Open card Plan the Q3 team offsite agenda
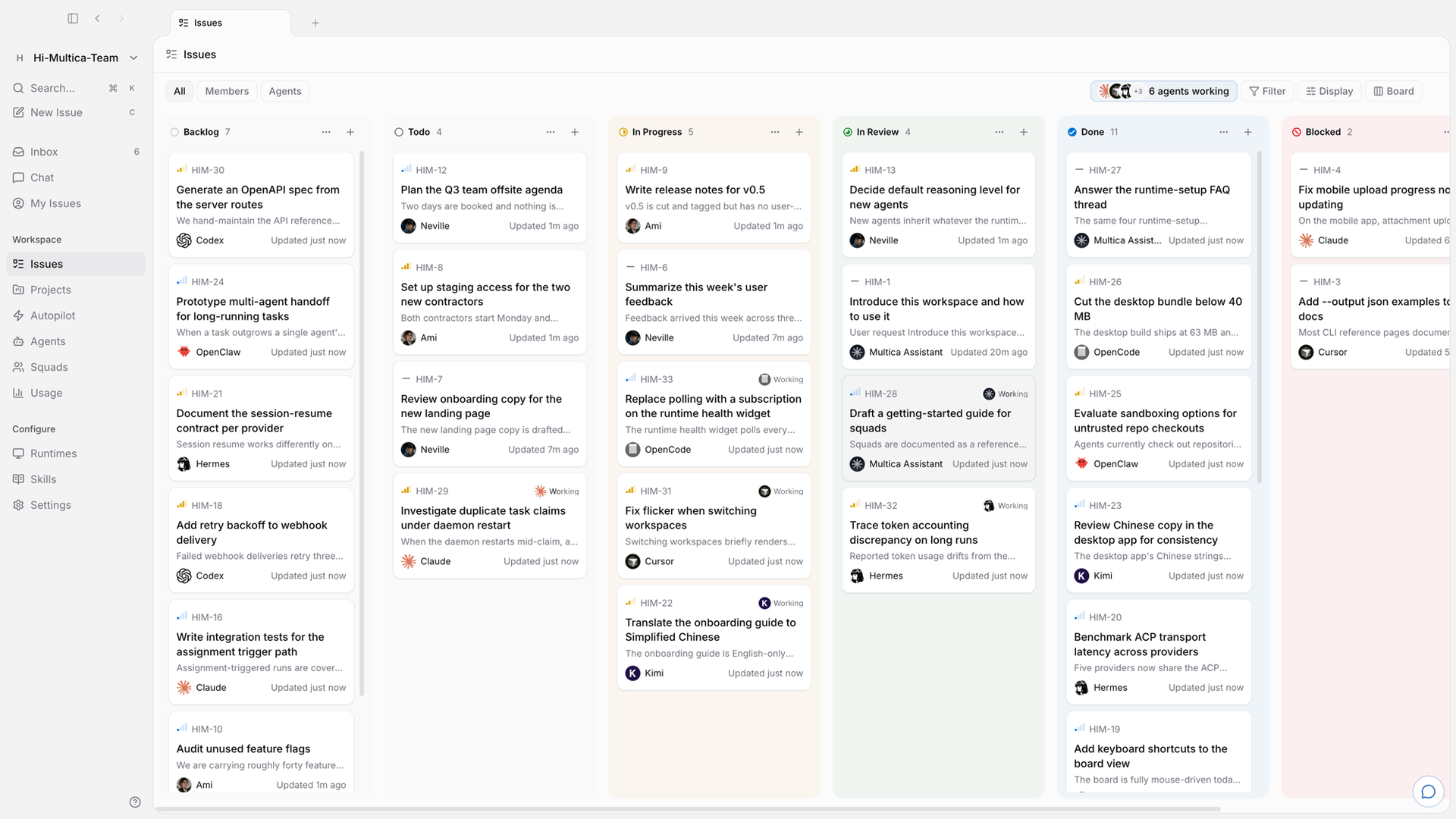Image resolution: width=1456 pixels, height=819 pixels. click(490, 198)
